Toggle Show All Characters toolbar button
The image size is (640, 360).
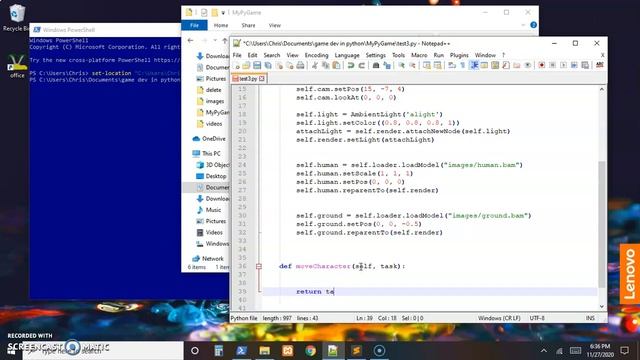[462, 65]
